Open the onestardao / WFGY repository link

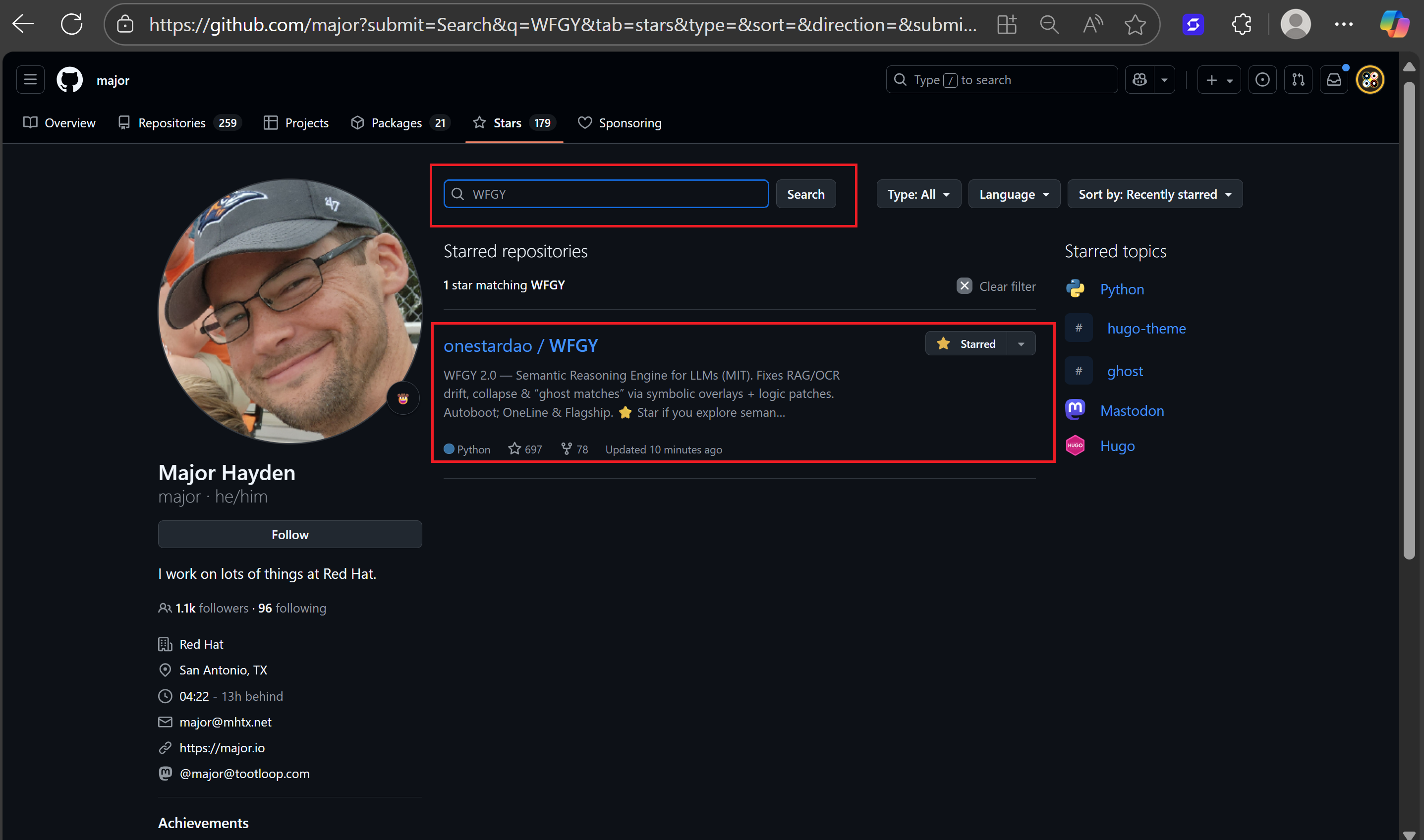(520, 345)
